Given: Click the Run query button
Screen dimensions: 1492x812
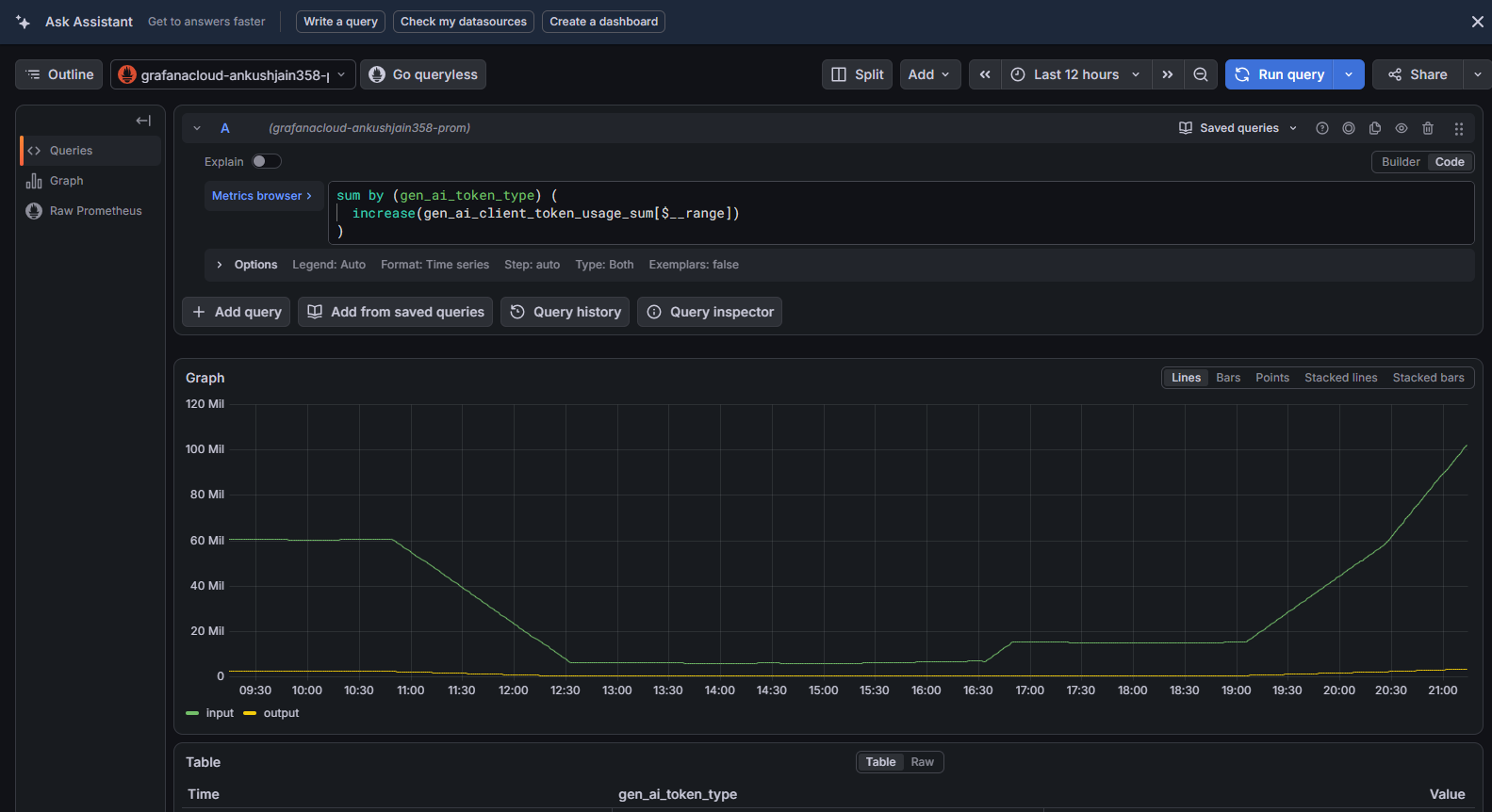Looking at the screenshot, I should point(1280,74).
